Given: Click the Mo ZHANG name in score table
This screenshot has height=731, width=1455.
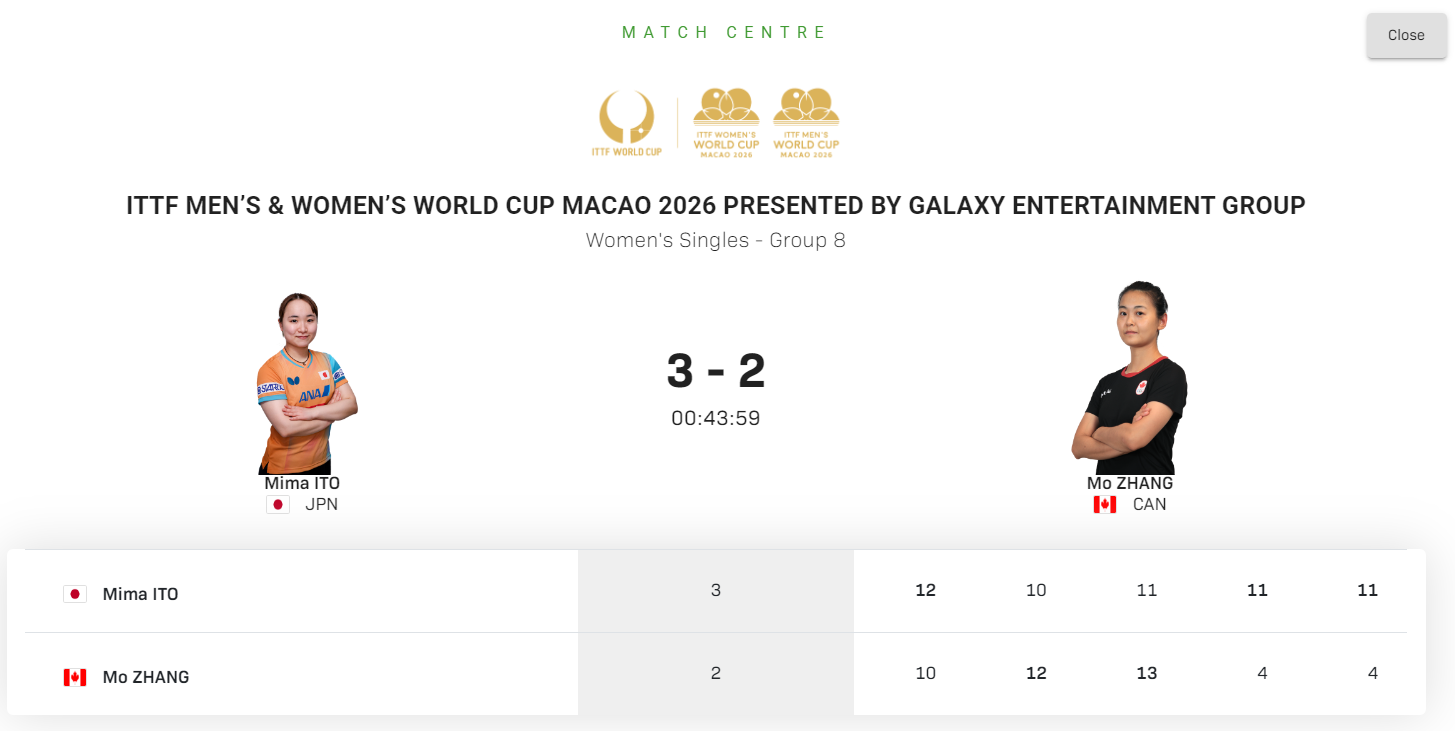Looking at the screenshot, I should pyautogui.click(x=146, y=677).
